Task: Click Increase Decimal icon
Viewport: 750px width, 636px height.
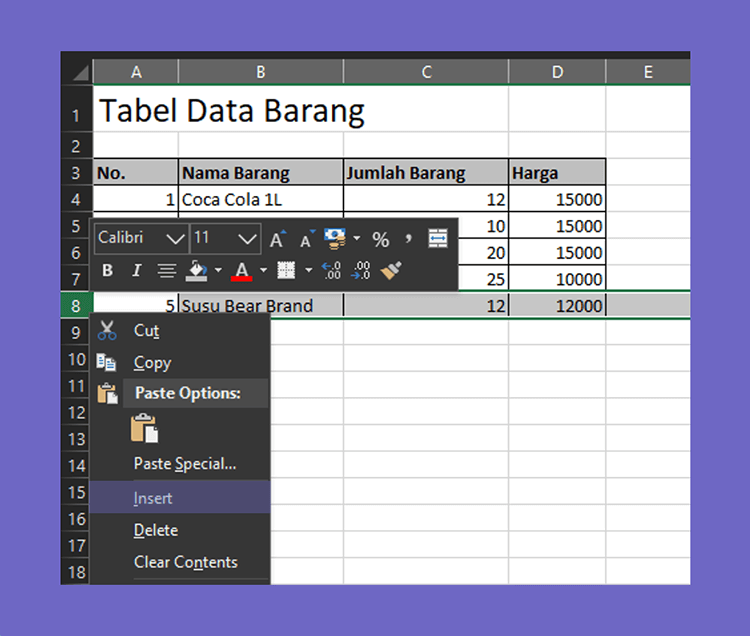Action: click(x=331, y=271)
